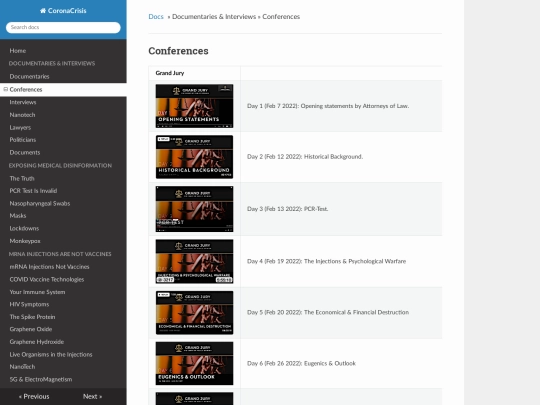Screen dimensions: 540x405
Task: Select Your Immune System link
Action: coord(37,292)
